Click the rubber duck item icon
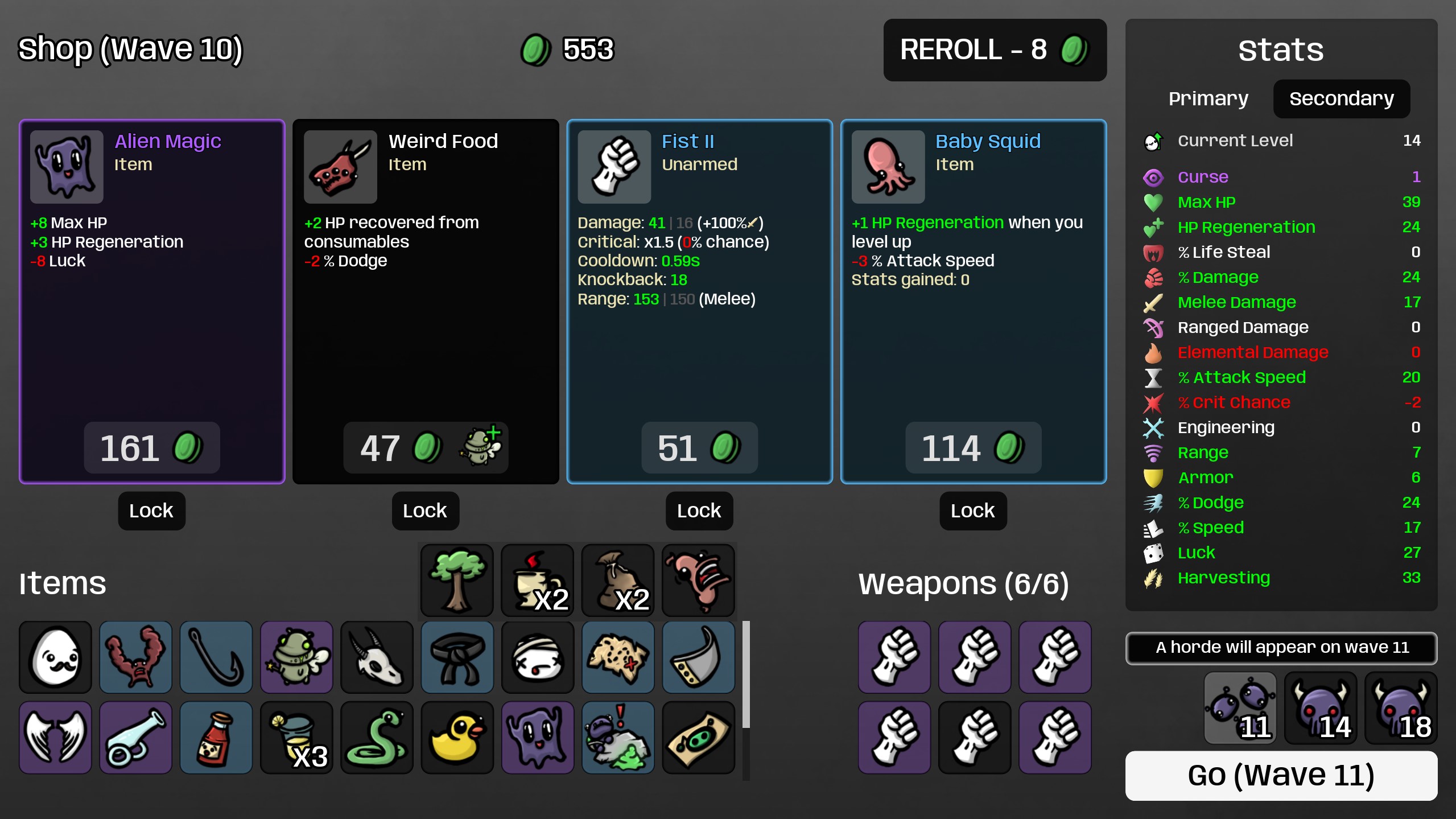 [457, 738]
